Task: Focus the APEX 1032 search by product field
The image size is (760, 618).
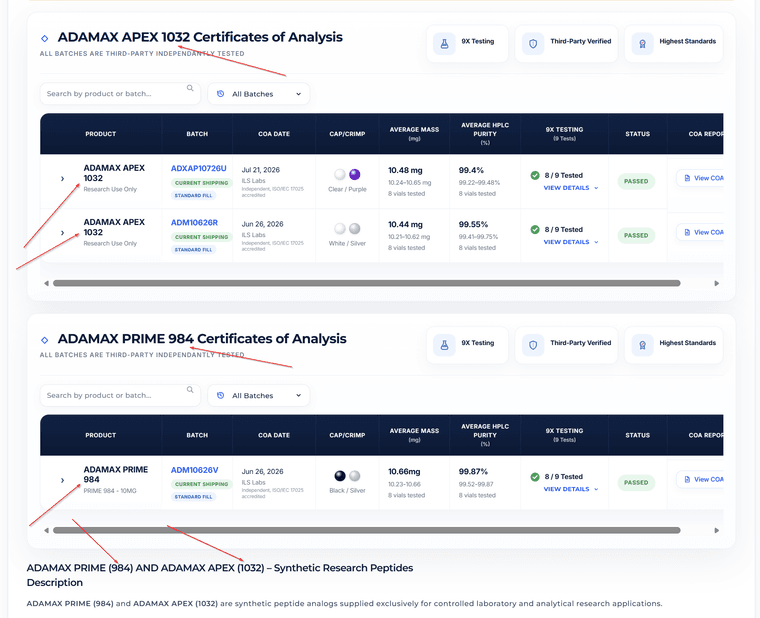Action: pyautogui.click(x=120, y=94)
